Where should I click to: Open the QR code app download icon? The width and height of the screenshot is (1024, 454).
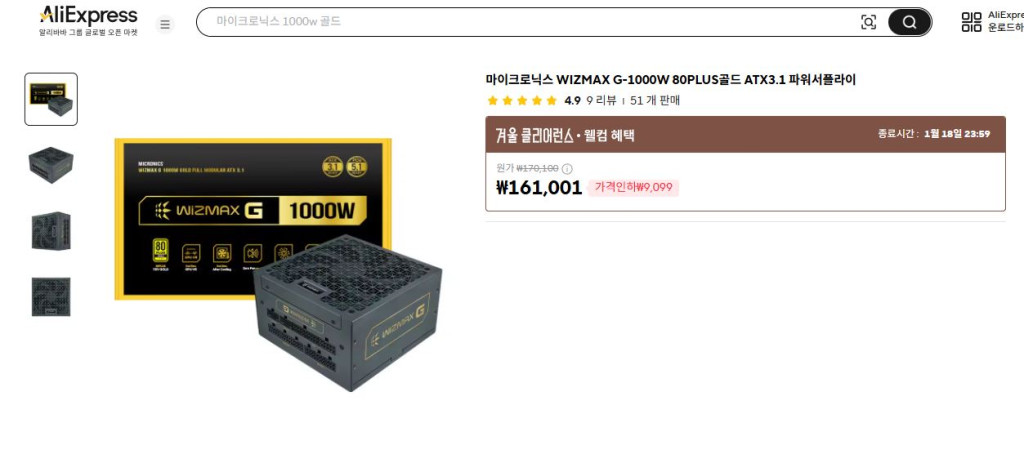point(971,22)
